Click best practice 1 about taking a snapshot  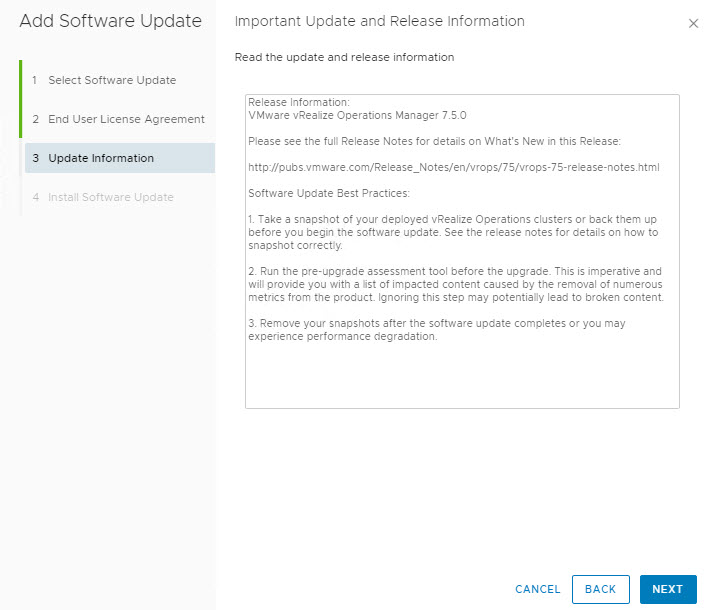tap(452, 232)
